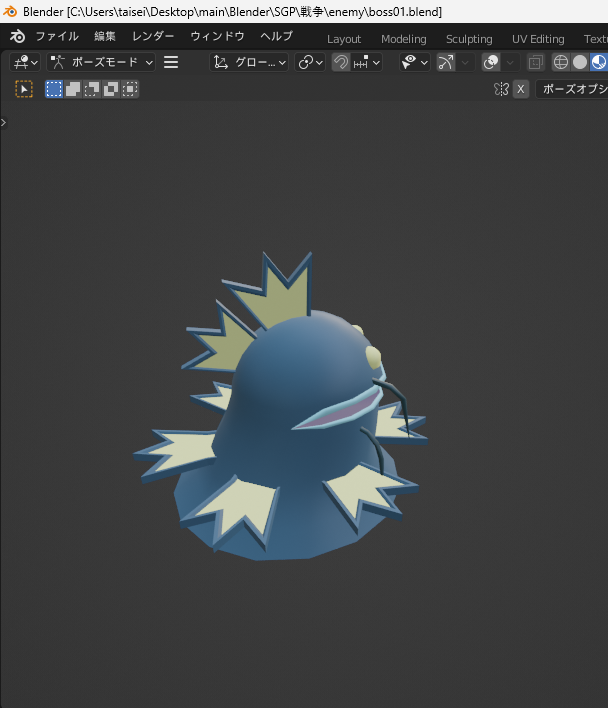The image size is (608, 708).
Task: Toggle the X axis mirror button
Action: click(521, 89)
